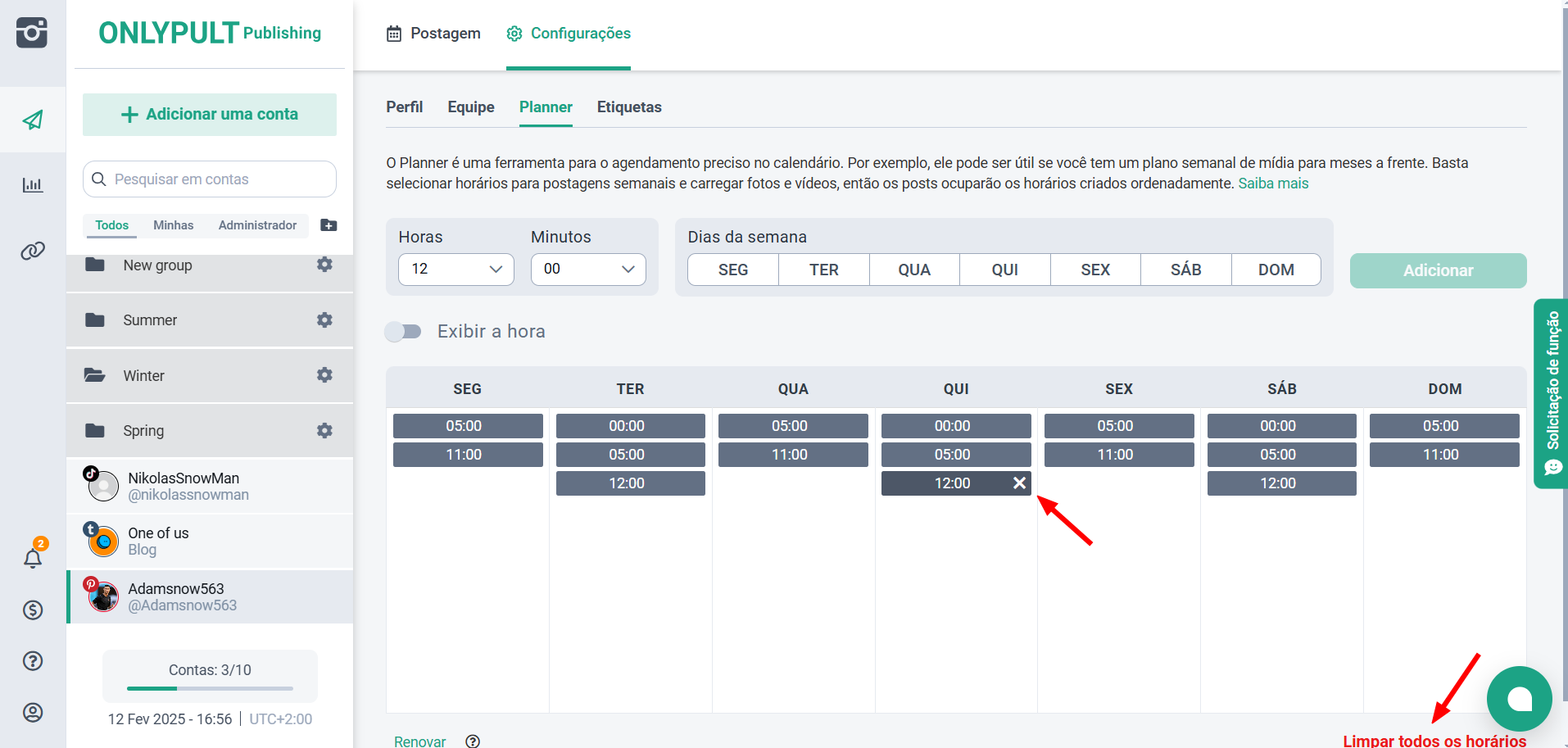Screen dimensions: 1568x748
Task: Remove the QUI 12:00 slot with X
Action: click(1019, 483)
